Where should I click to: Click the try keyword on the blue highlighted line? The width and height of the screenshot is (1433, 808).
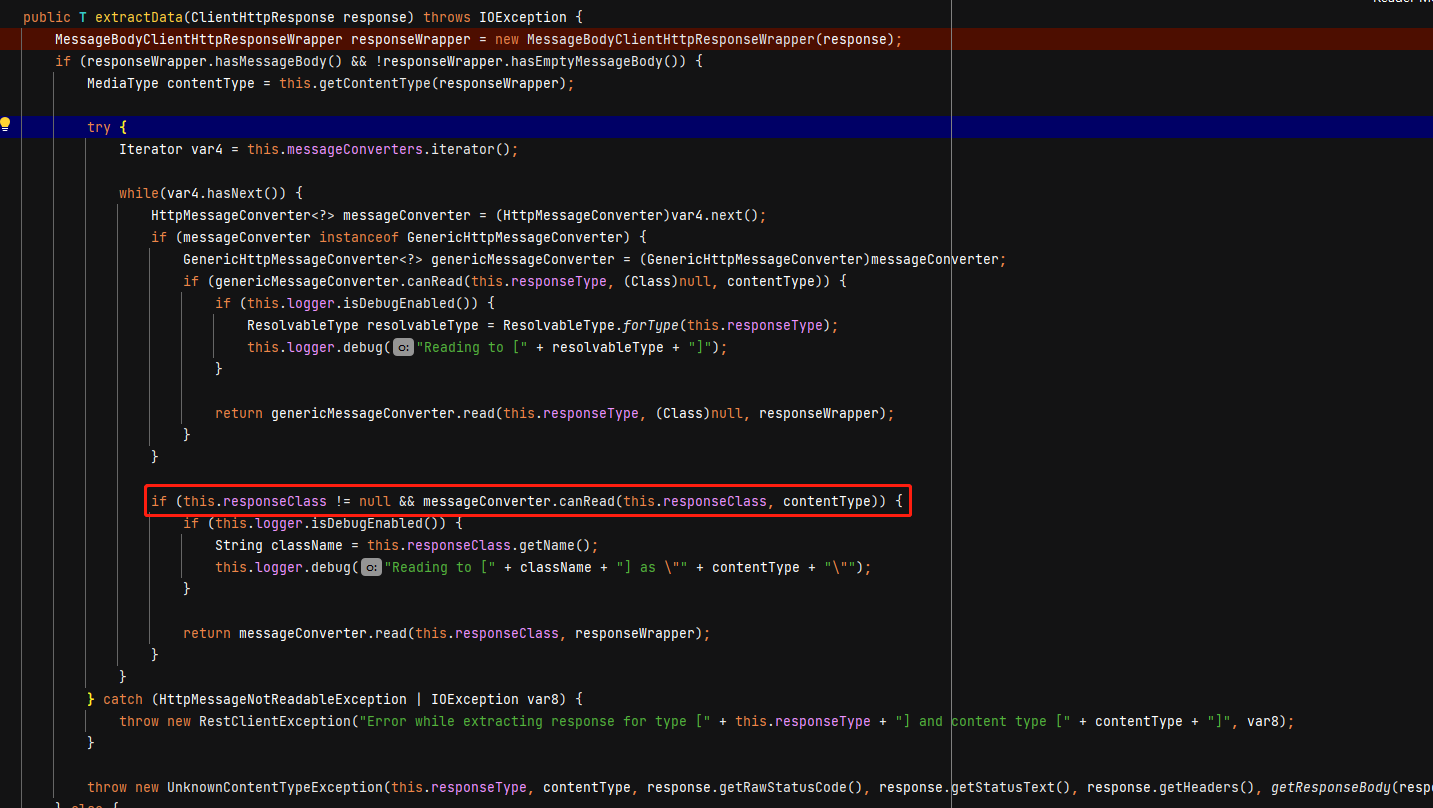pos(99,127)
